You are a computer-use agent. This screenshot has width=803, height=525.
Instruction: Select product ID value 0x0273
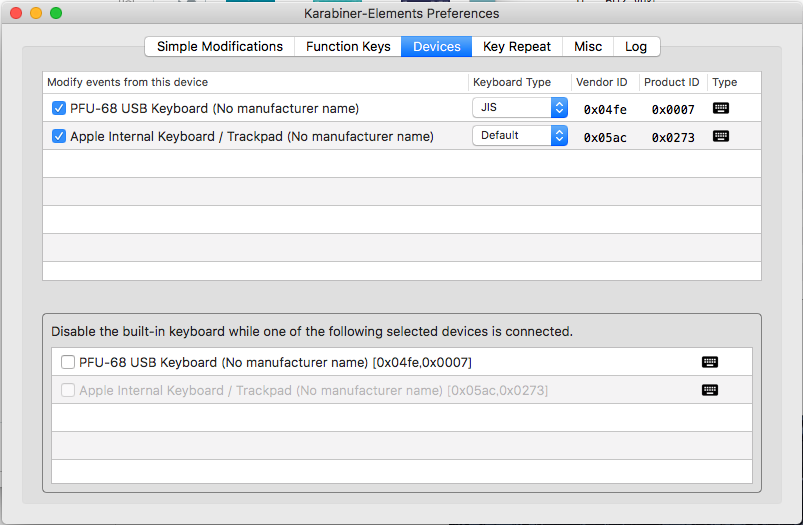(673, 138)
